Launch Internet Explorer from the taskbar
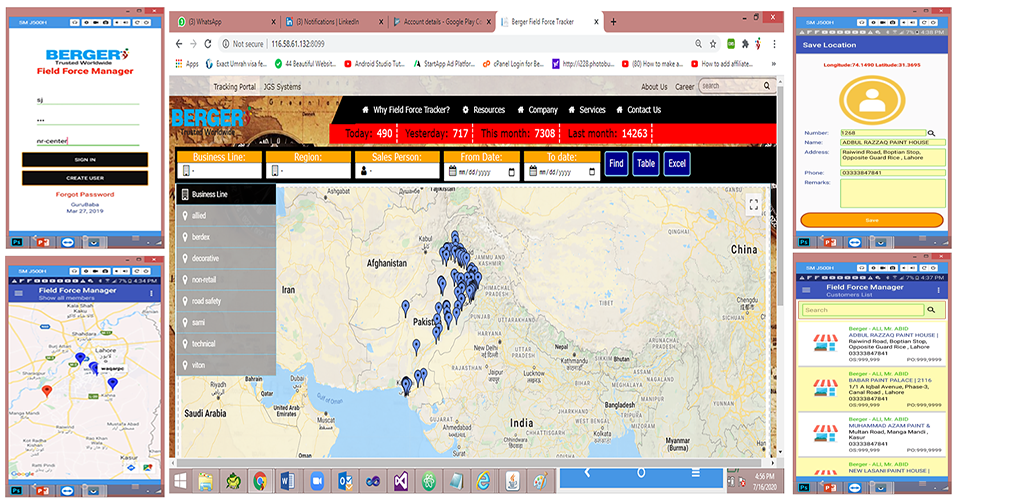Screen dimensions: 1024x500 pyautogui.click(x=483, y=482)
